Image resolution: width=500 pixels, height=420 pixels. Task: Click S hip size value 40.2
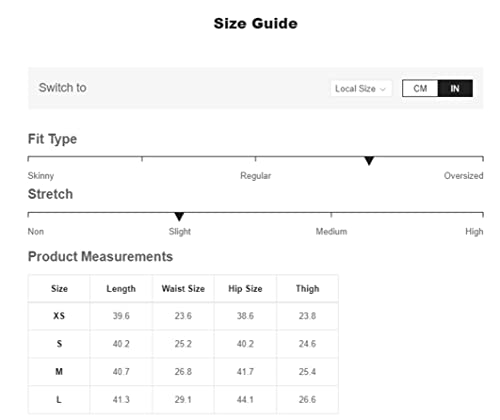point(245,344)
